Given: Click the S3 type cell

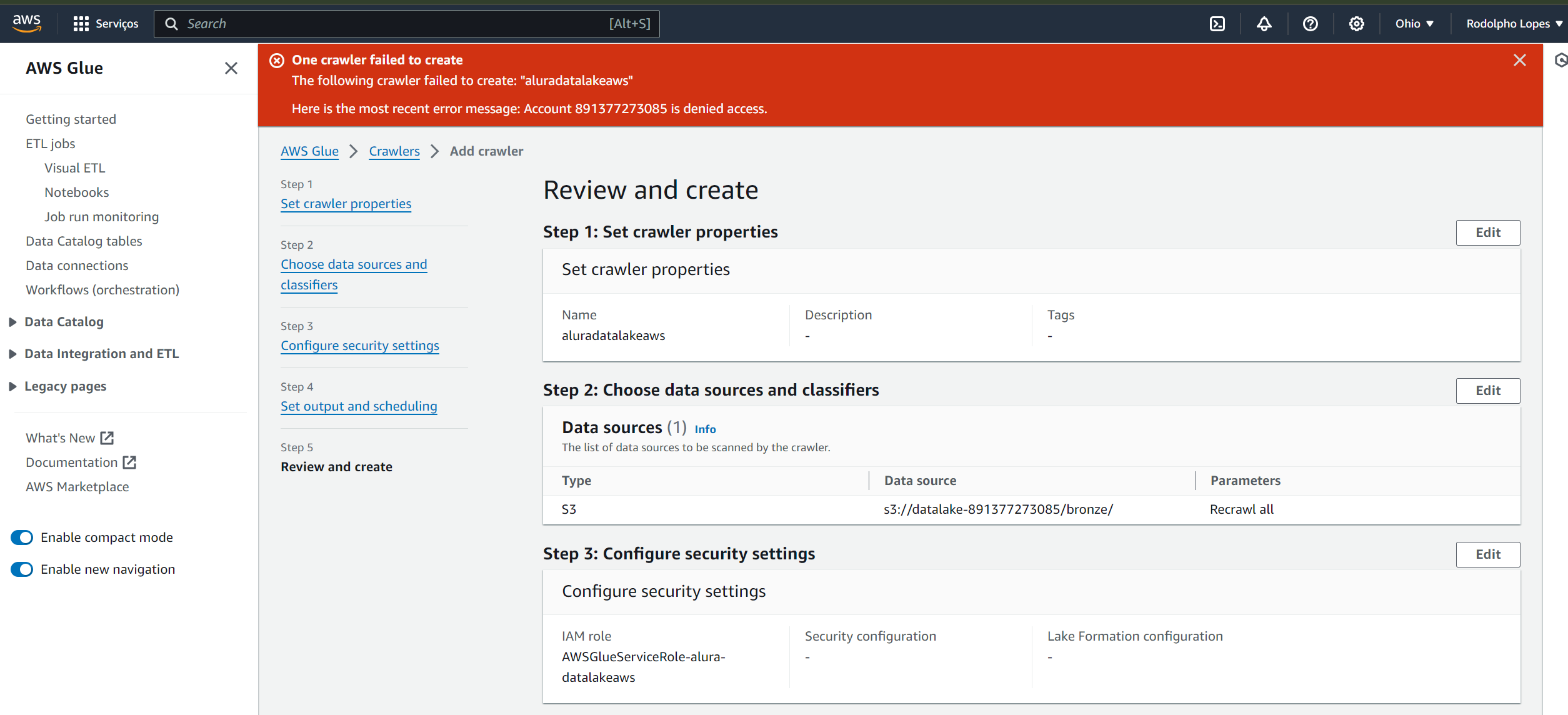Looking at the screenshot, I should [569, 509].
